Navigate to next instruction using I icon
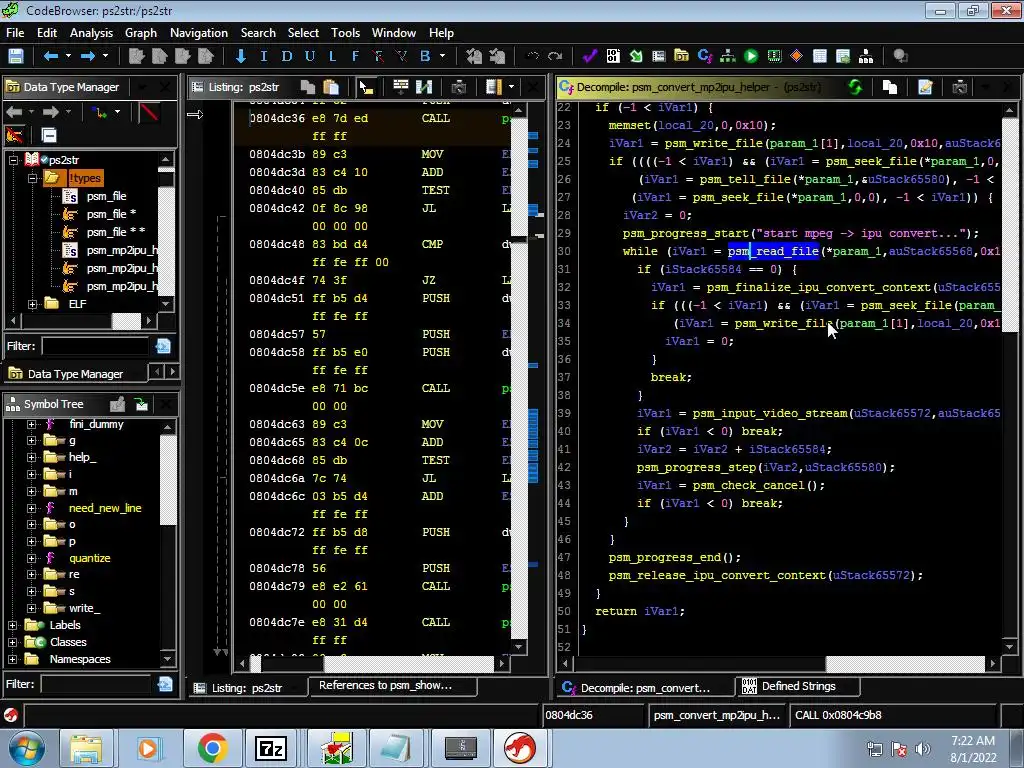 [264, 56]
